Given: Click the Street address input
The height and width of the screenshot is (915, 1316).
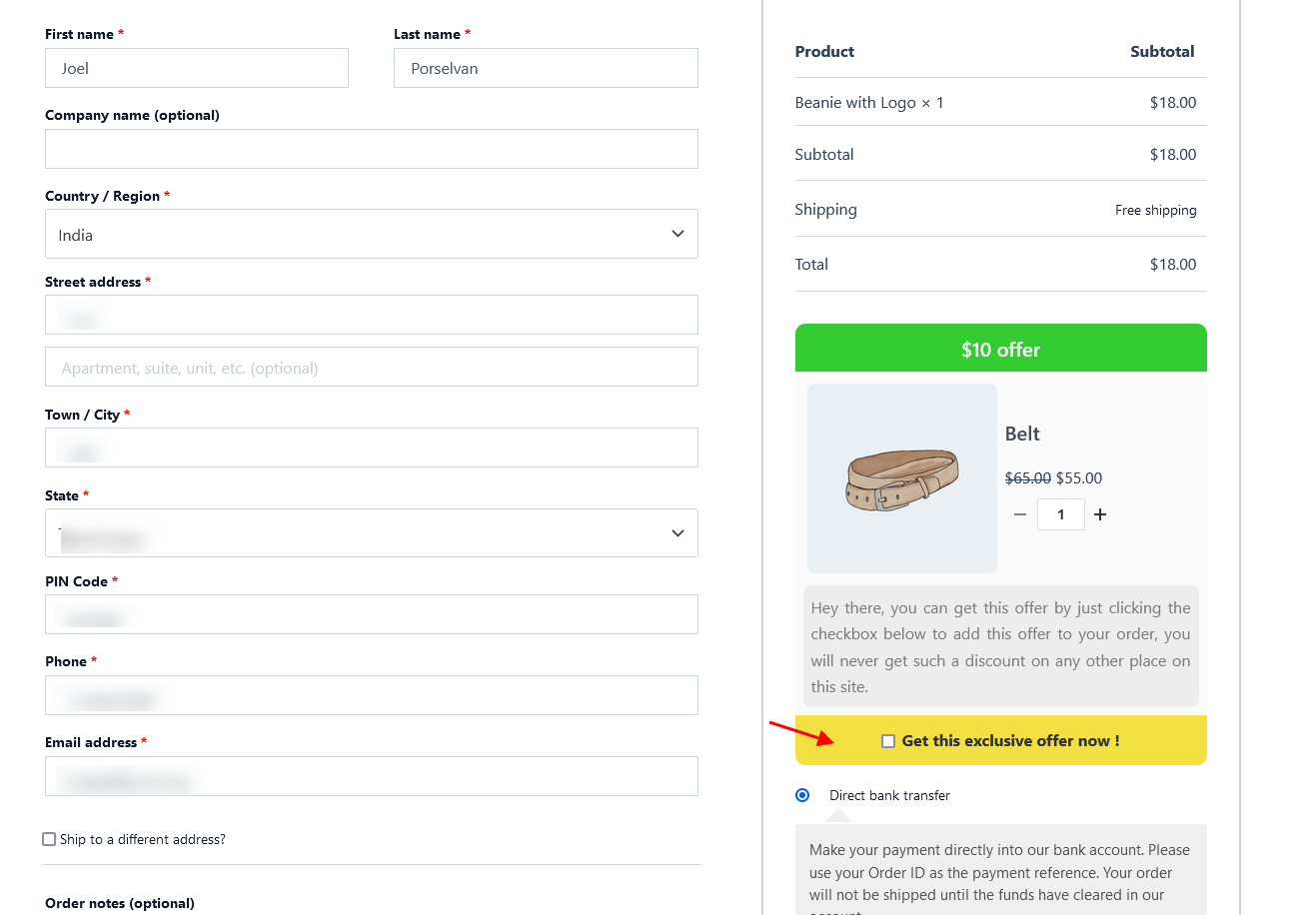Looking at the screenshot, I should coord(371,316).
